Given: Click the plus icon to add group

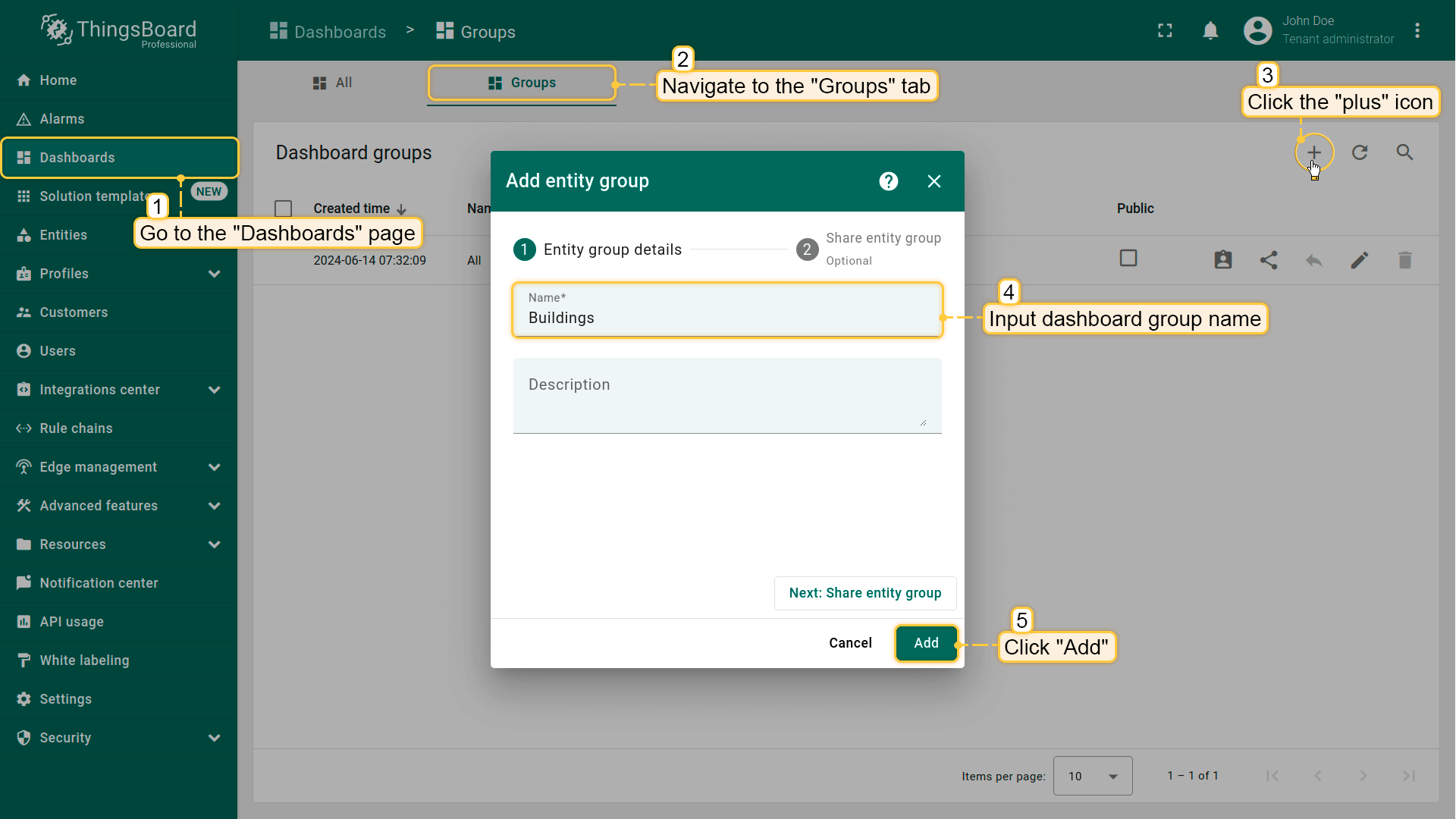Looking at the screenshot, I should (x=1313, y=152).
